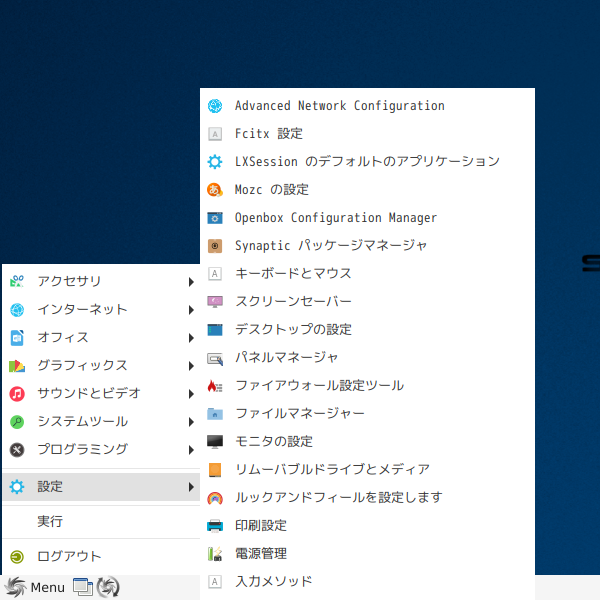Image resolution: width=600 pixels, height=600 pixels.
Task: Open リムーバブルドライブとメディア entry
Action: coord(367,470)
